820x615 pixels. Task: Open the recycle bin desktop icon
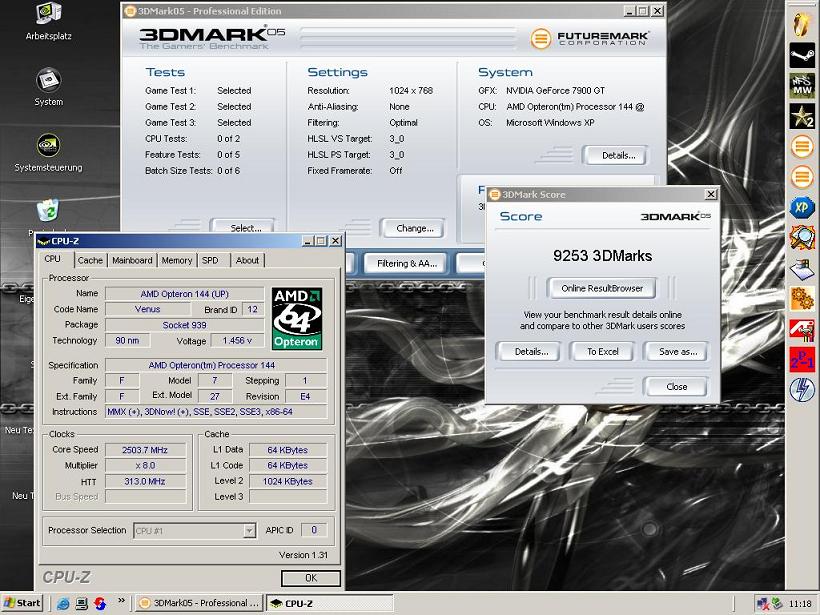click(x=49, y=211)
